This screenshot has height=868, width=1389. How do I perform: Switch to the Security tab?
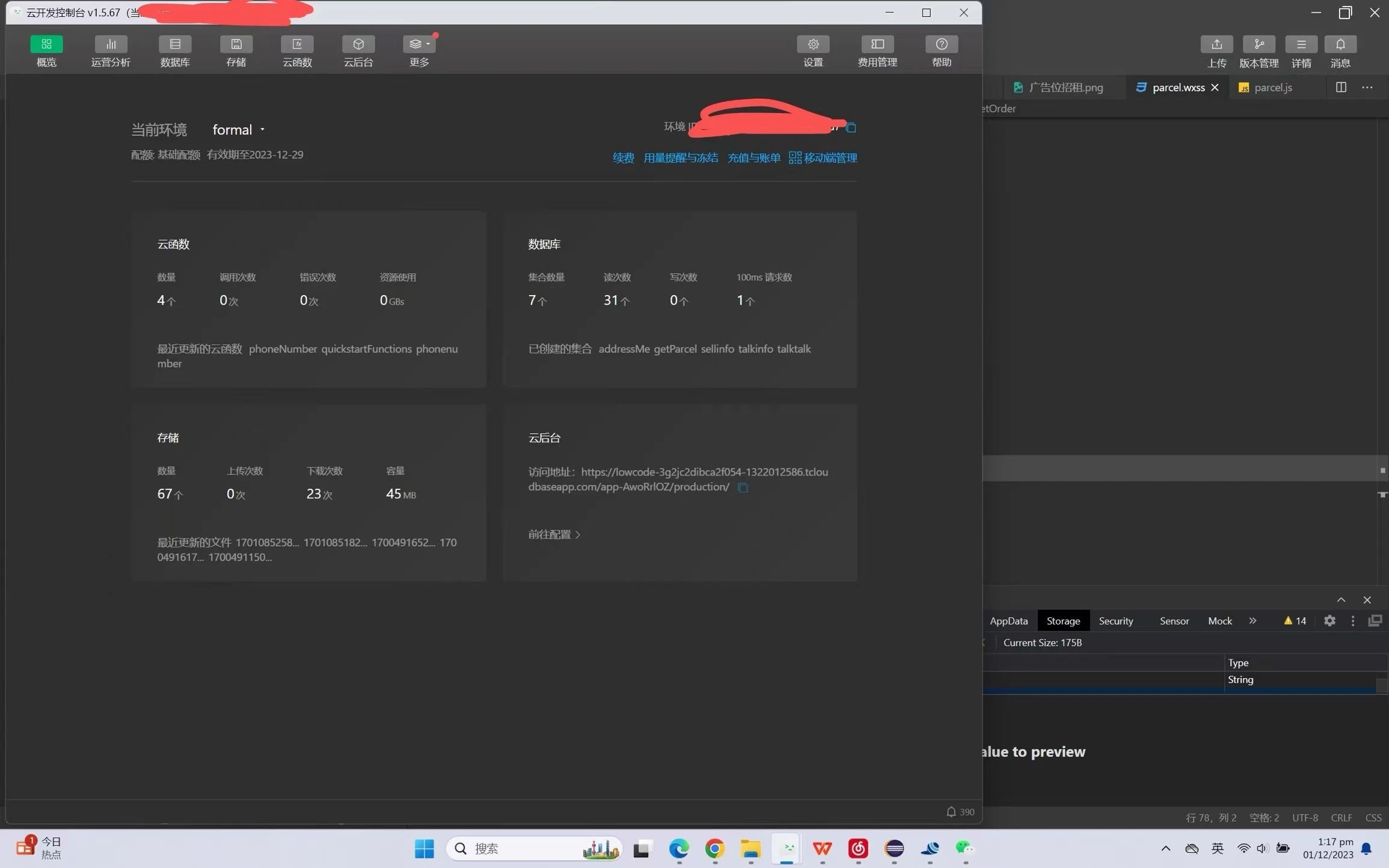(1115, 621)
